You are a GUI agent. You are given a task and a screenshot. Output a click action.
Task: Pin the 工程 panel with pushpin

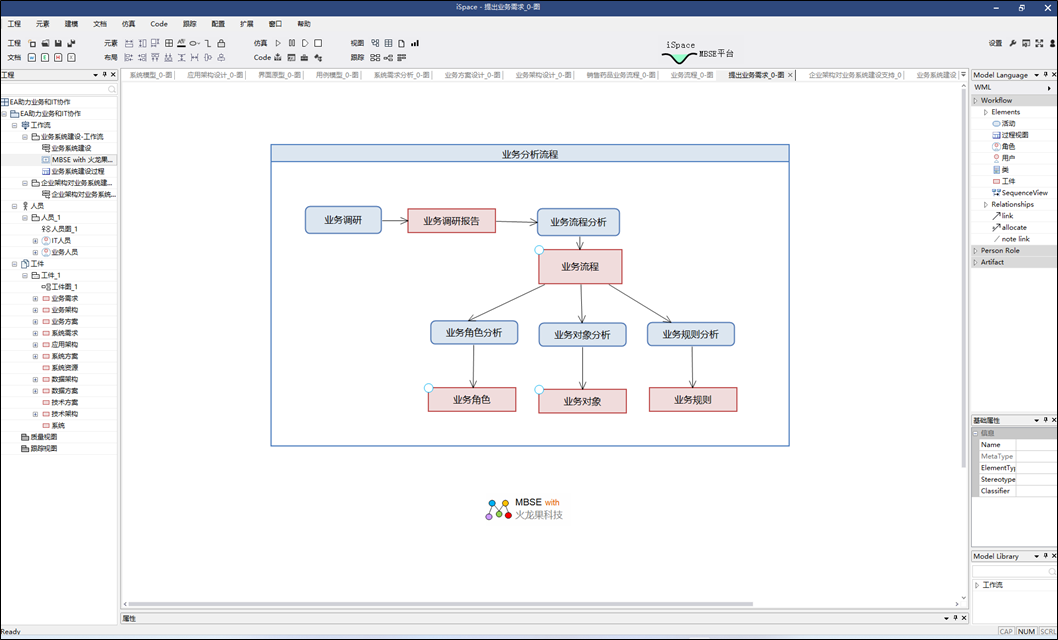point(104,75)
